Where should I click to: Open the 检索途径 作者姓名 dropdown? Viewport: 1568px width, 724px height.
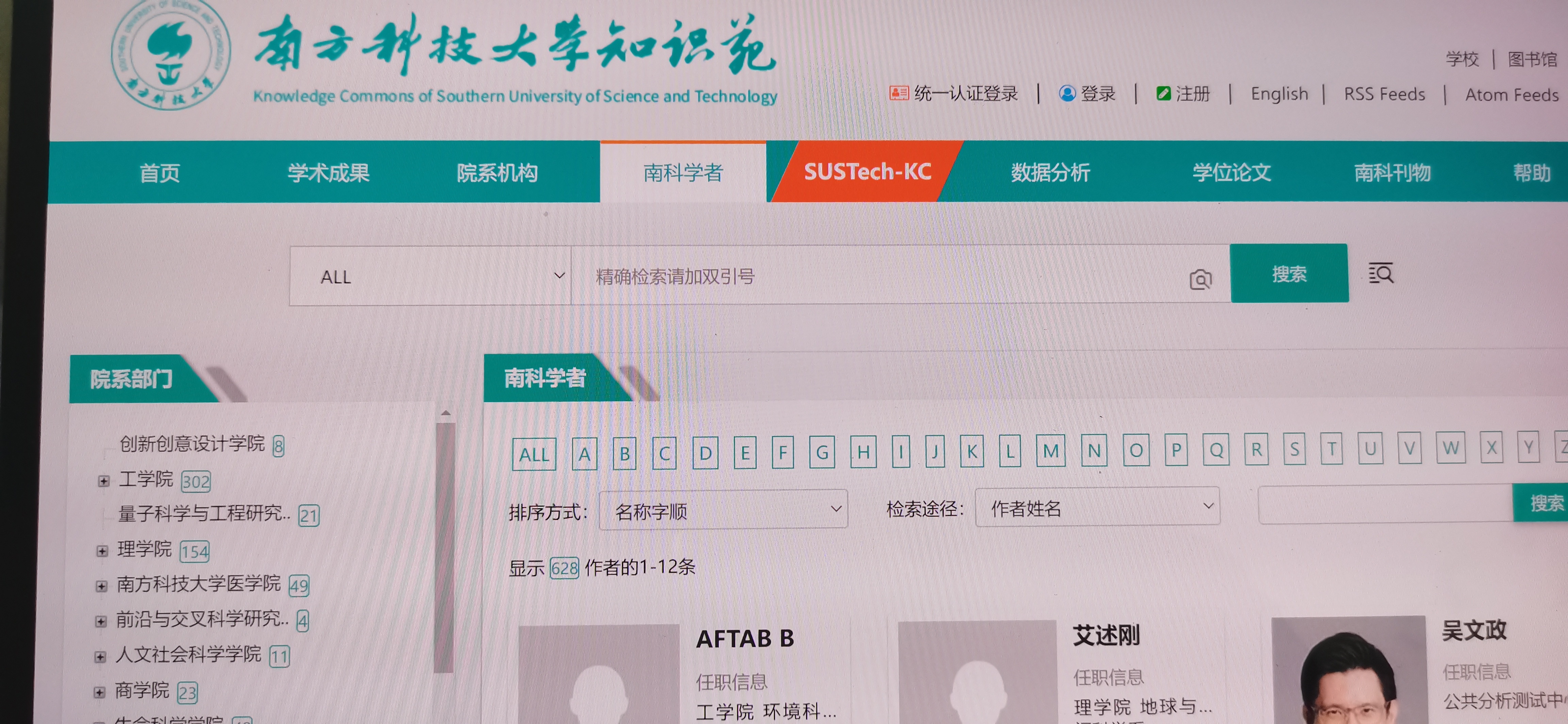pos(1097,507)
